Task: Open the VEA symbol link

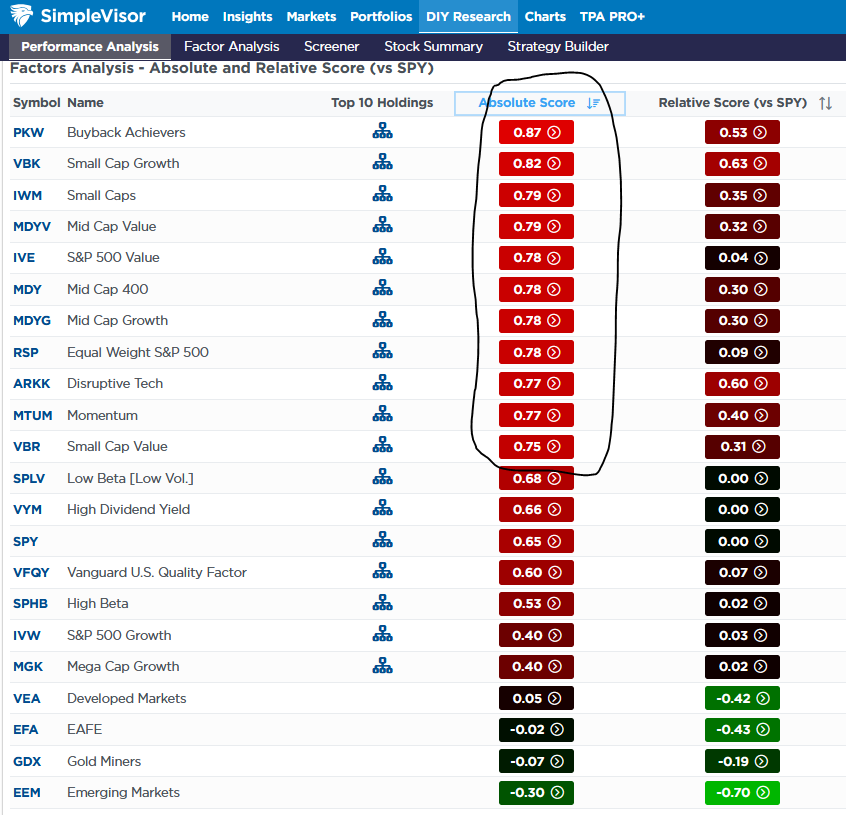Action: (26, 698)
